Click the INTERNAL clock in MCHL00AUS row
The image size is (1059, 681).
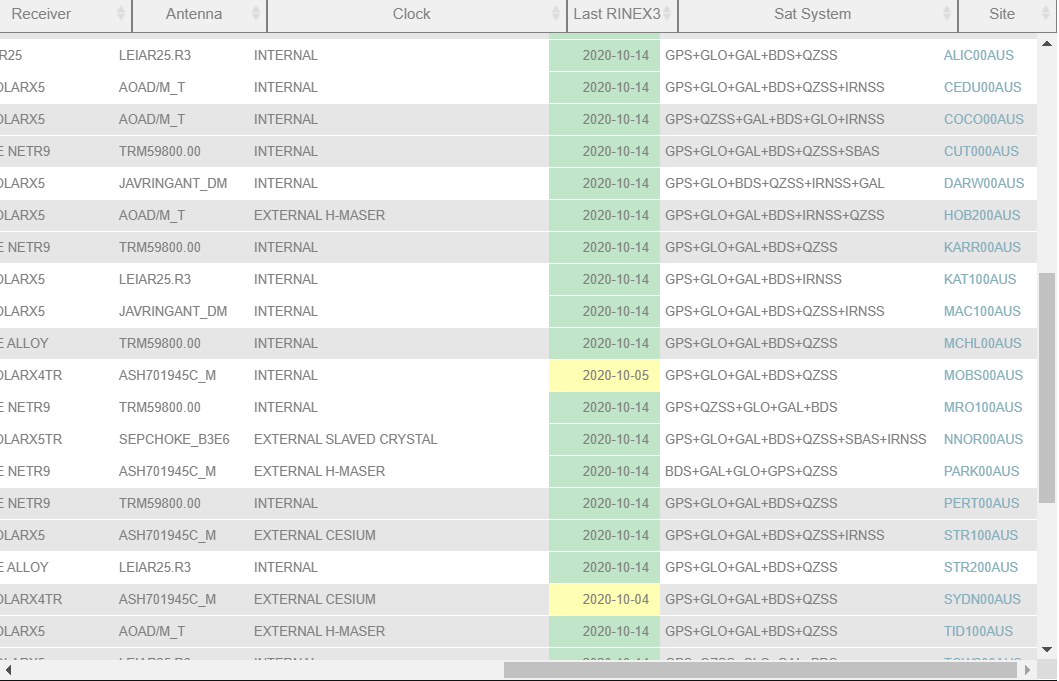pyautogui.click(x=286, y=343)
